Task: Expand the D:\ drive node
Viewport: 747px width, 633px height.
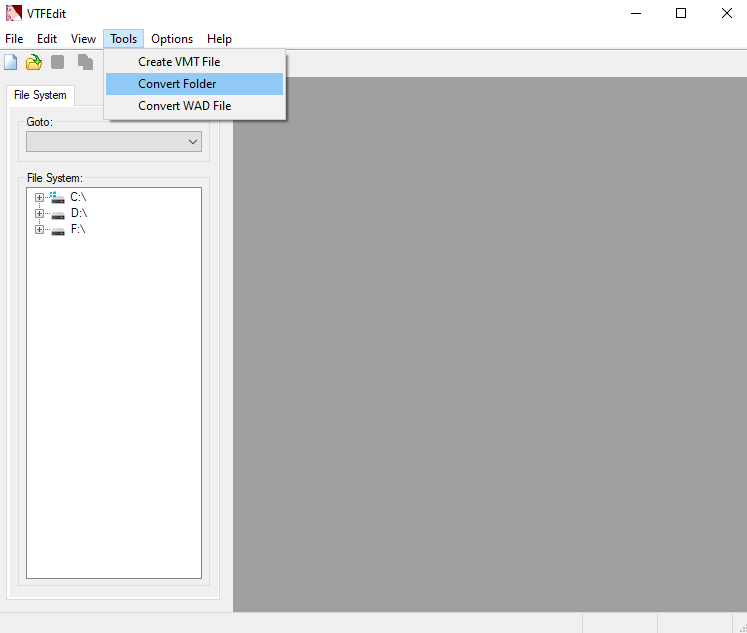Action: 40,213
